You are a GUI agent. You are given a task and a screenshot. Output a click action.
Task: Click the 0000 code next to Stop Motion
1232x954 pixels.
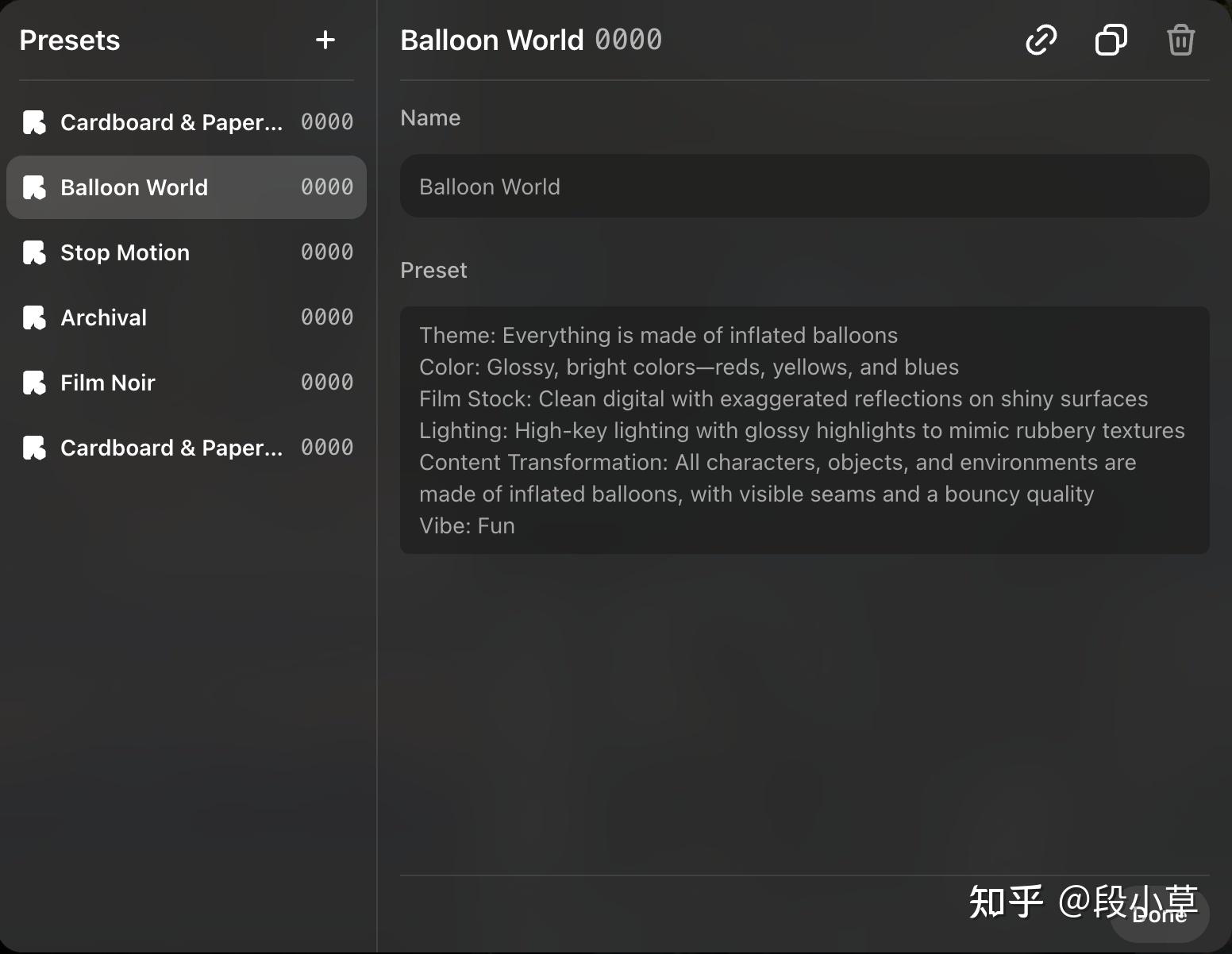327,252
